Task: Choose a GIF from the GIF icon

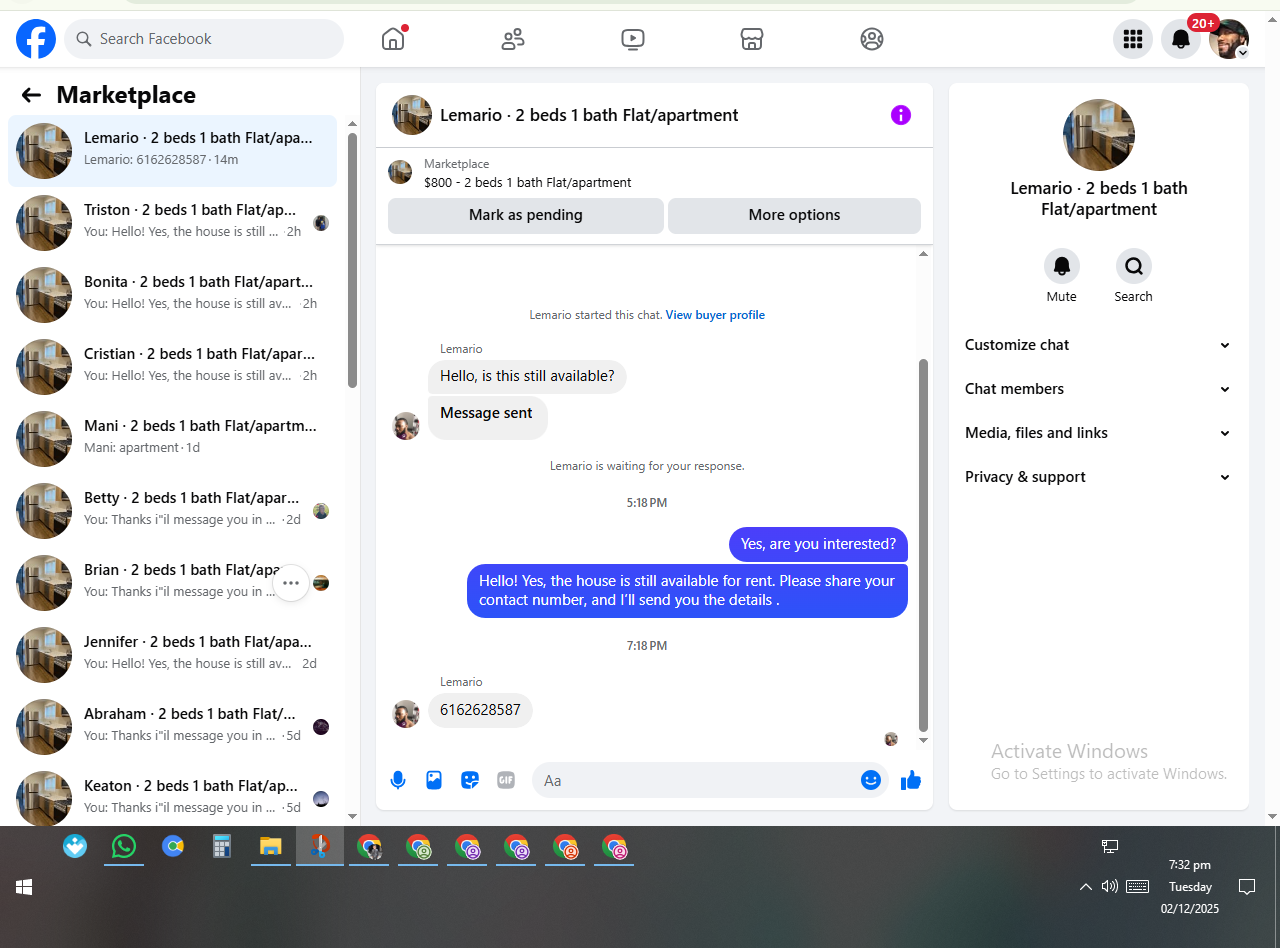Action: pyautogui.click(x=506, y=780)
